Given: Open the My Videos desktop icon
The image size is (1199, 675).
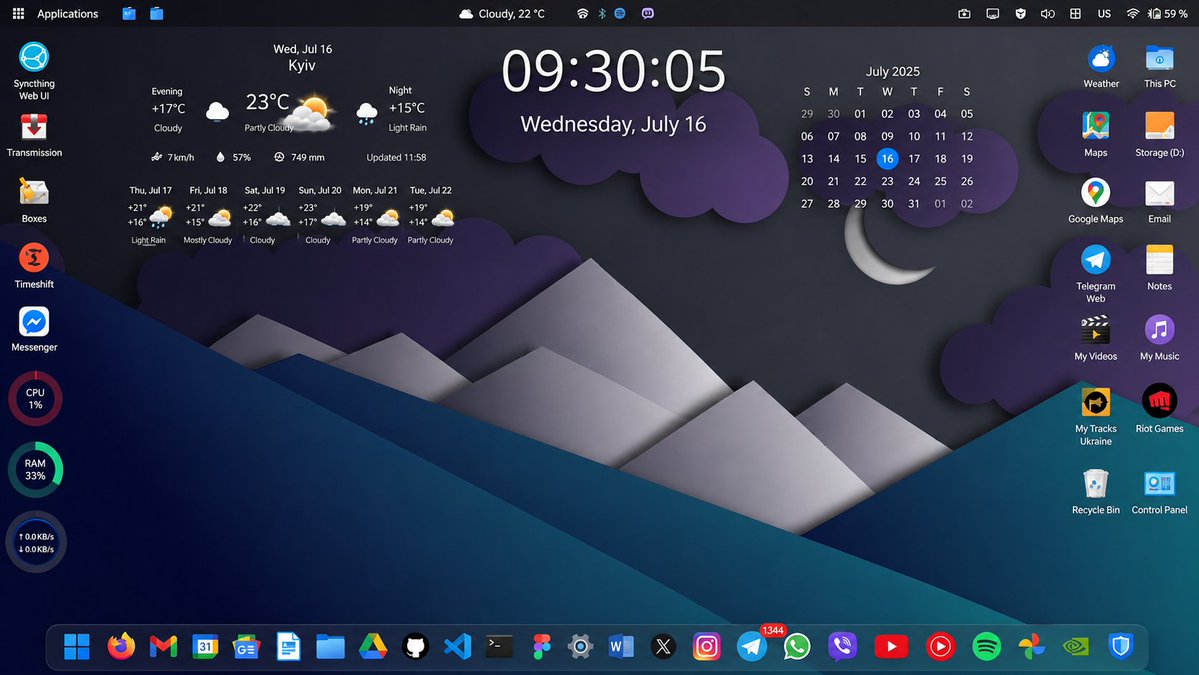Looking at the screenshot, I should tap(1095, 338).
